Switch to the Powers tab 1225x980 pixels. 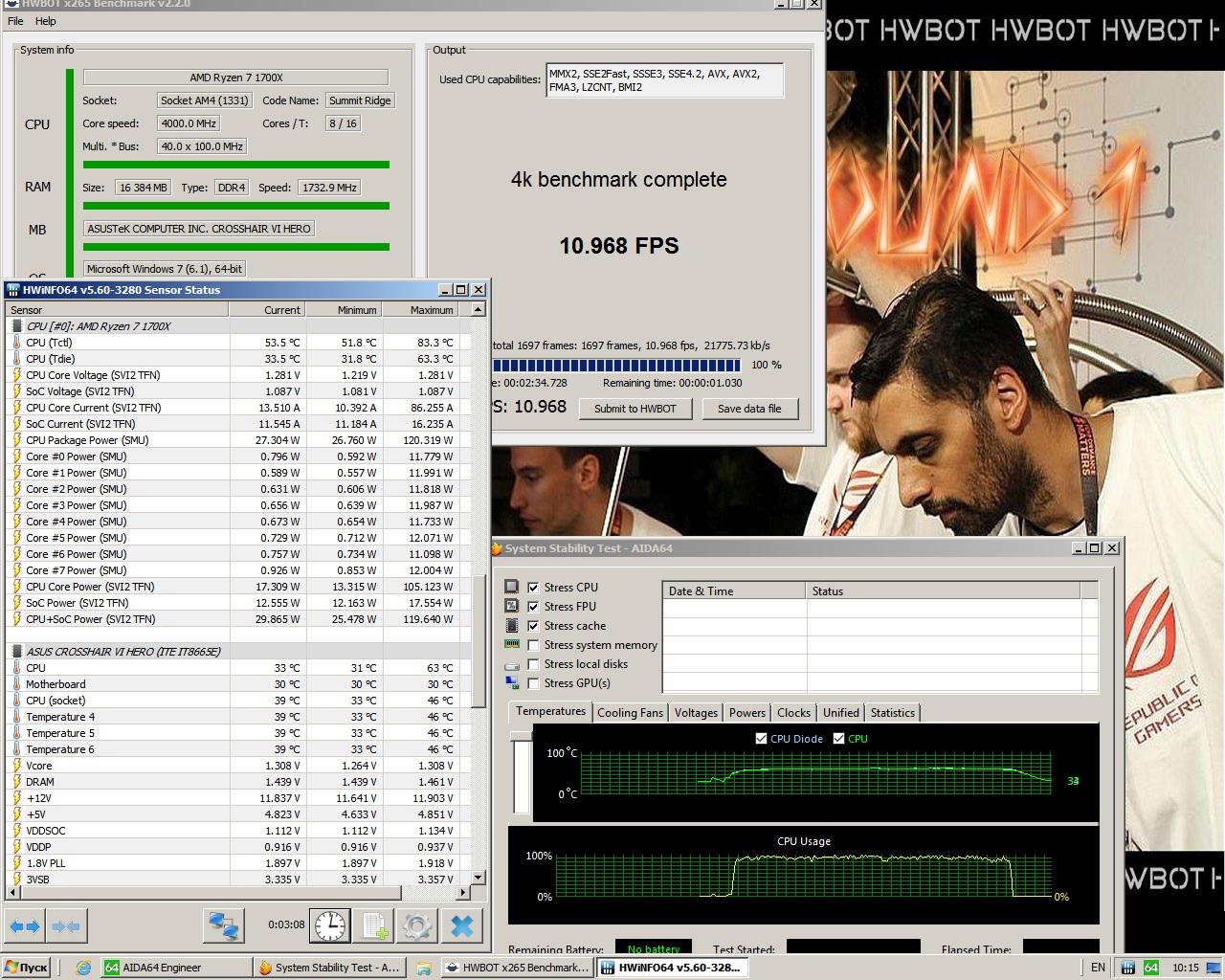747,713
